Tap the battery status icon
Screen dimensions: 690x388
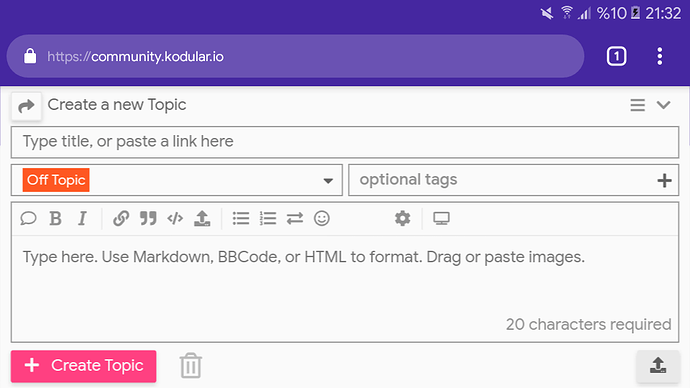point(635,13)
